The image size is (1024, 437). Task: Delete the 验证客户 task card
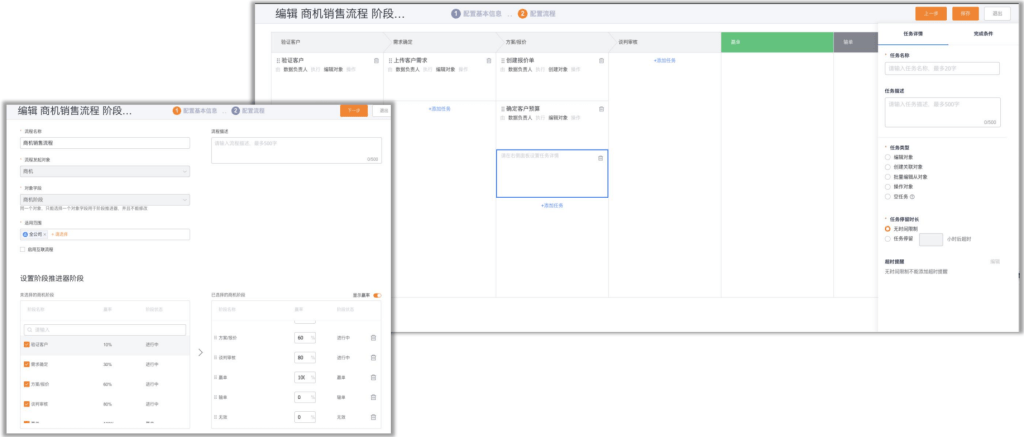pos(376,60)
